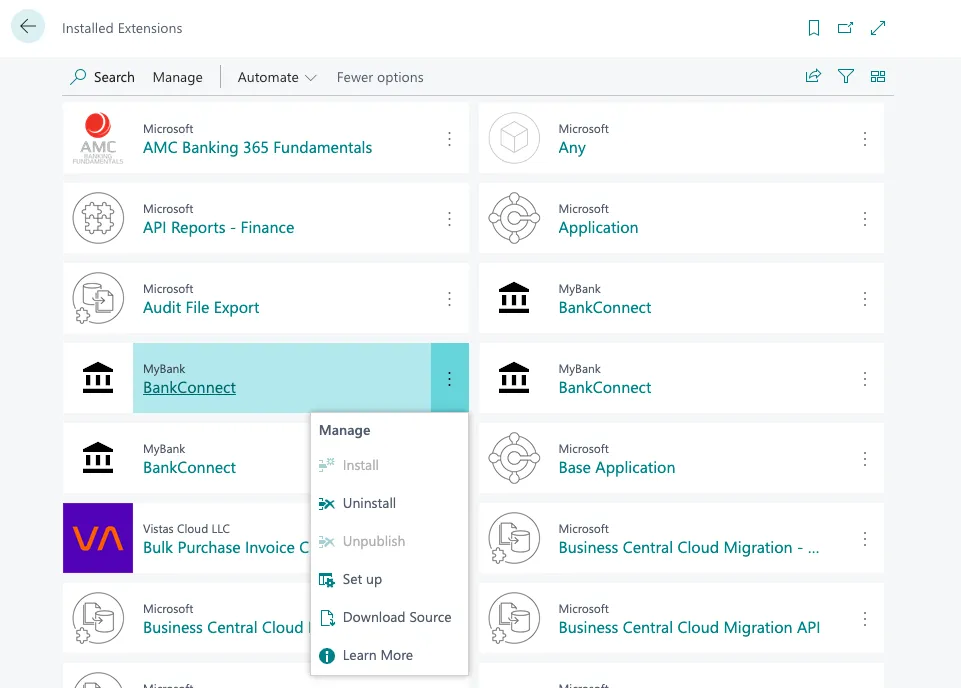Click the Search magnifier icon
The image size is (961, 688).
pyautogui.click(x=78, y=77)
